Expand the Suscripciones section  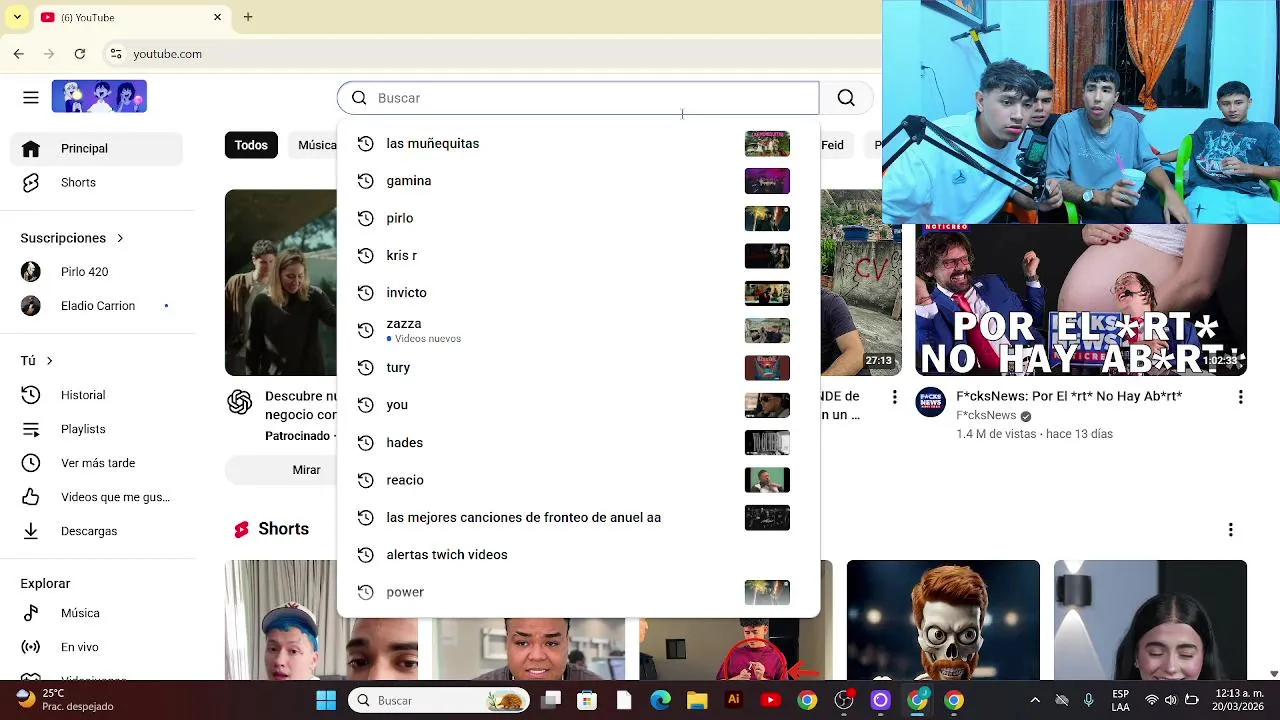[72, 238]
